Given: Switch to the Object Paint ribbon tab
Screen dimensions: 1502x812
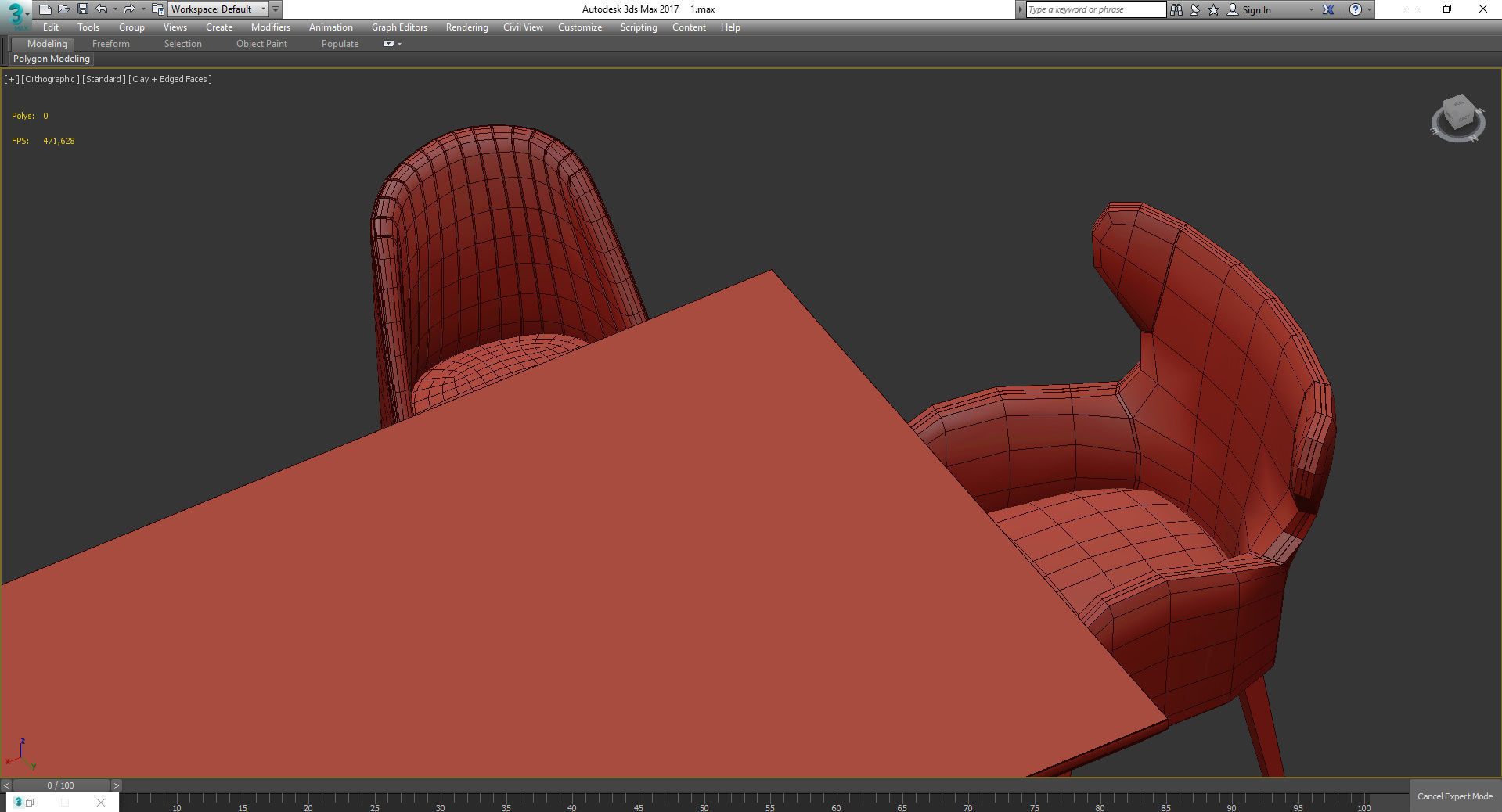Looking at the screenshot, I should (x=262, y=44).
